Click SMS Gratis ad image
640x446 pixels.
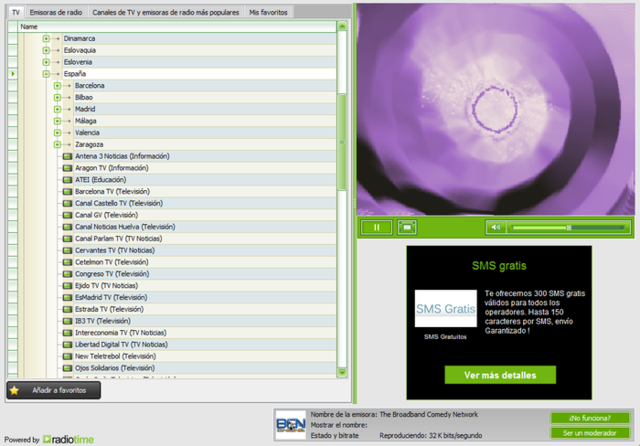pos(446,308)
